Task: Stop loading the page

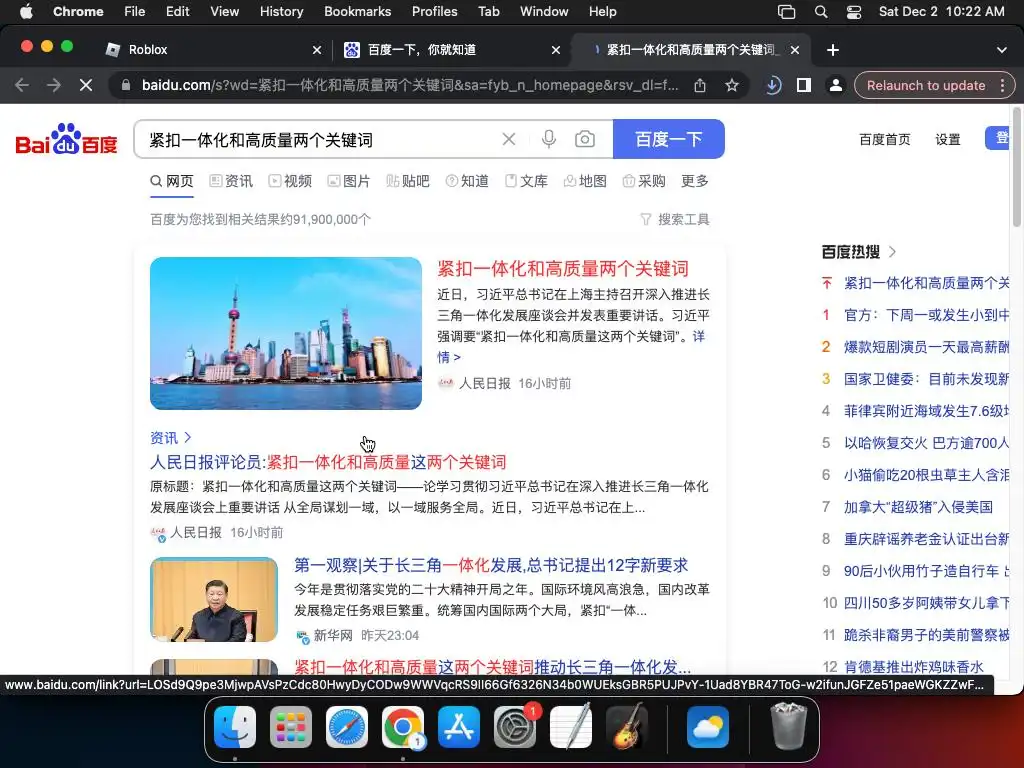Action: pos(86,86)
